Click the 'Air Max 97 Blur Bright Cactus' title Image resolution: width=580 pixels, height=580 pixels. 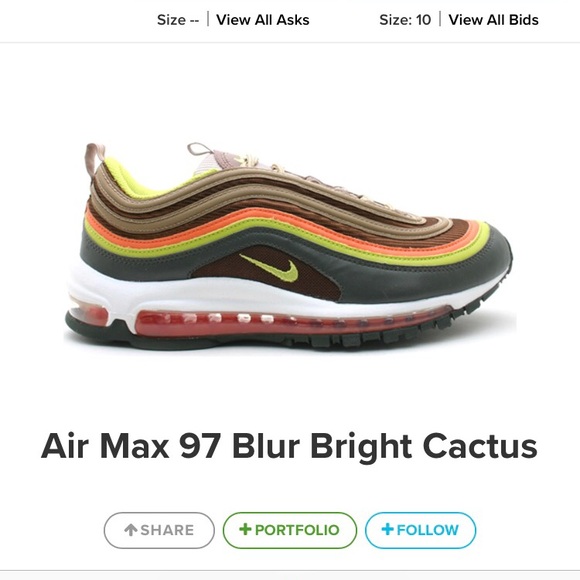click(289, 446)
